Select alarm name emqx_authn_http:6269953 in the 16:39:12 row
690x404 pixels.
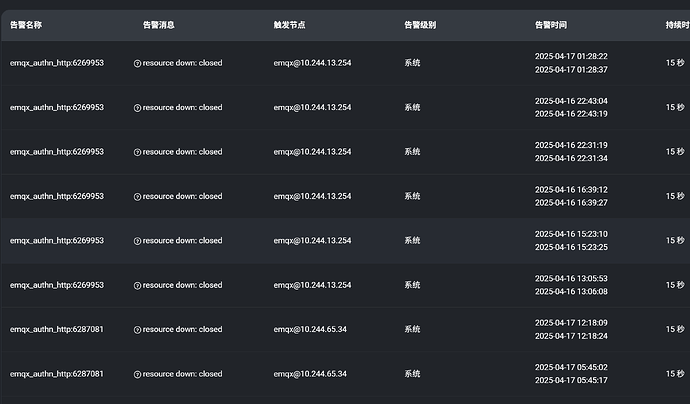(x=57, y=196)
